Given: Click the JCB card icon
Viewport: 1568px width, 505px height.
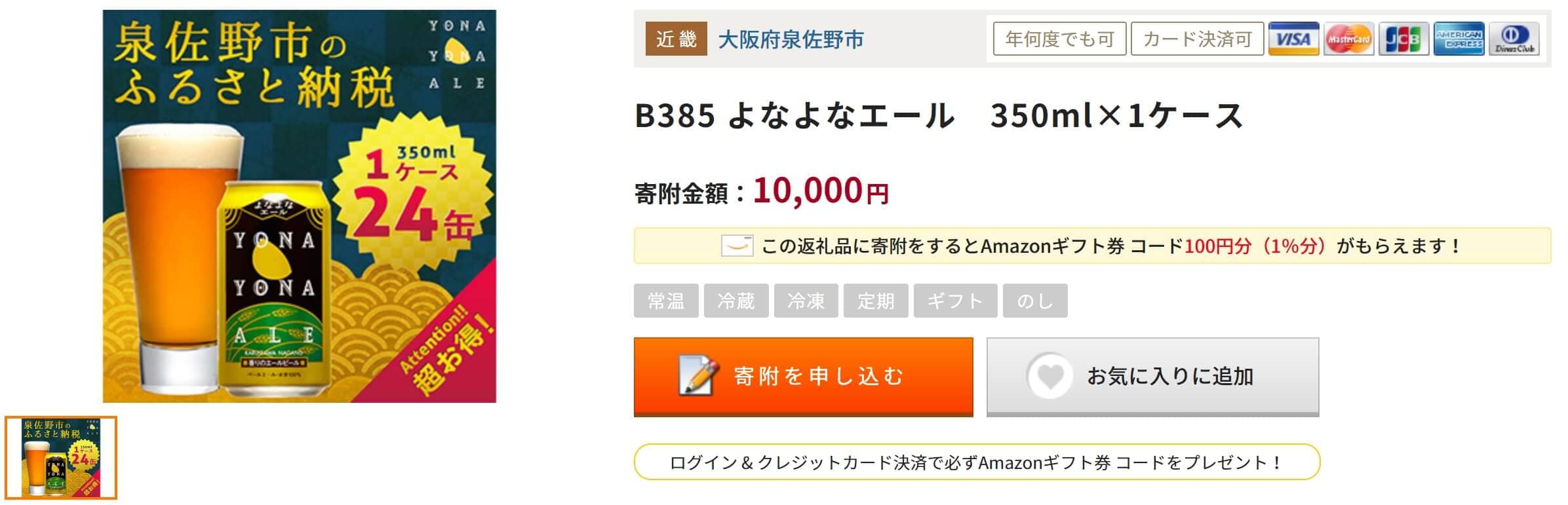Looking at the screenshot, I should 1403,39.
